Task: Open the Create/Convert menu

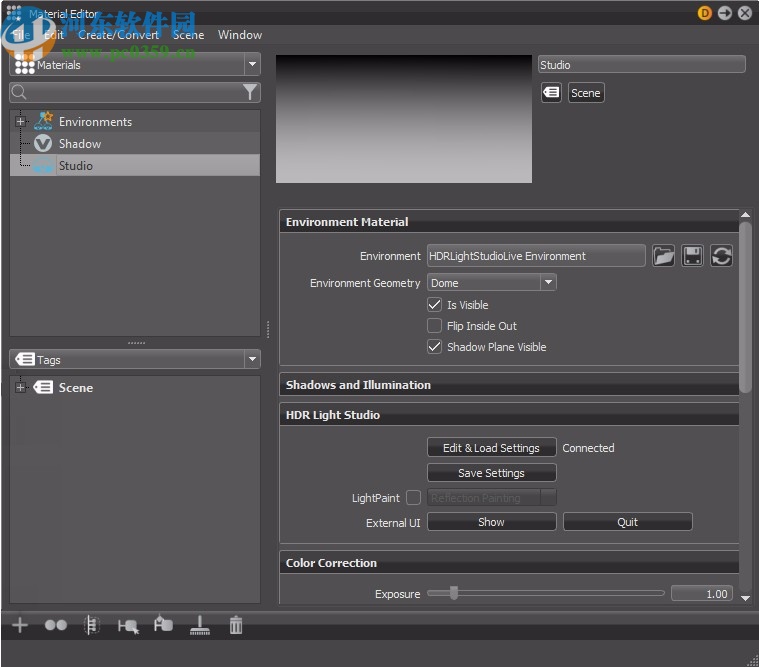Action: point(119,35)
